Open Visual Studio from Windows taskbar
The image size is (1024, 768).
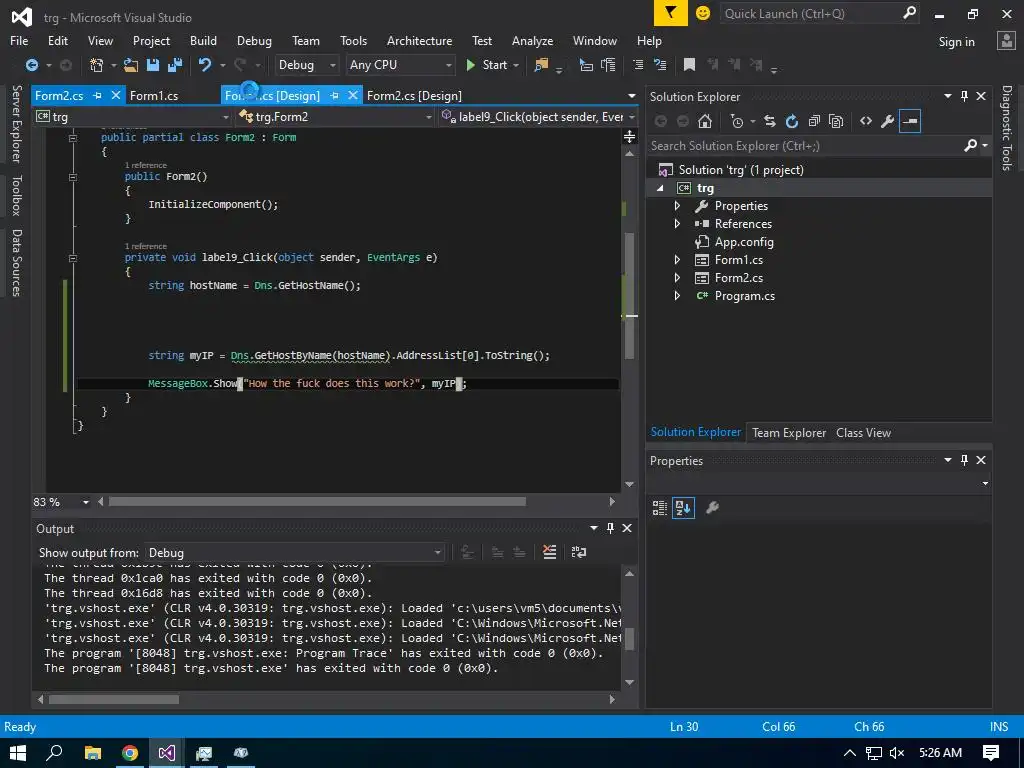click(167, 753)
